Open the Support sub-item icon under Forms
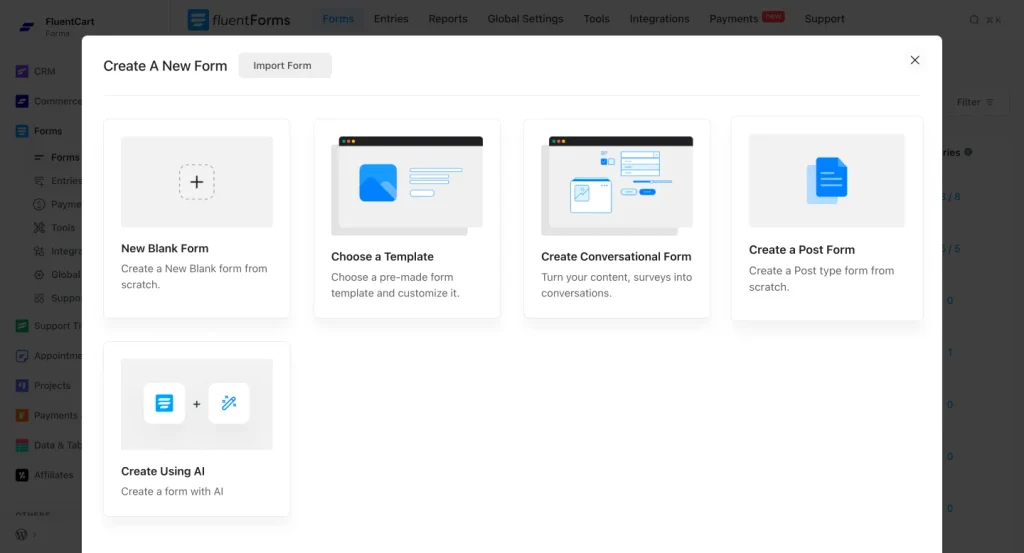This screenshot has width=1024, height=553. pos(39,298)
